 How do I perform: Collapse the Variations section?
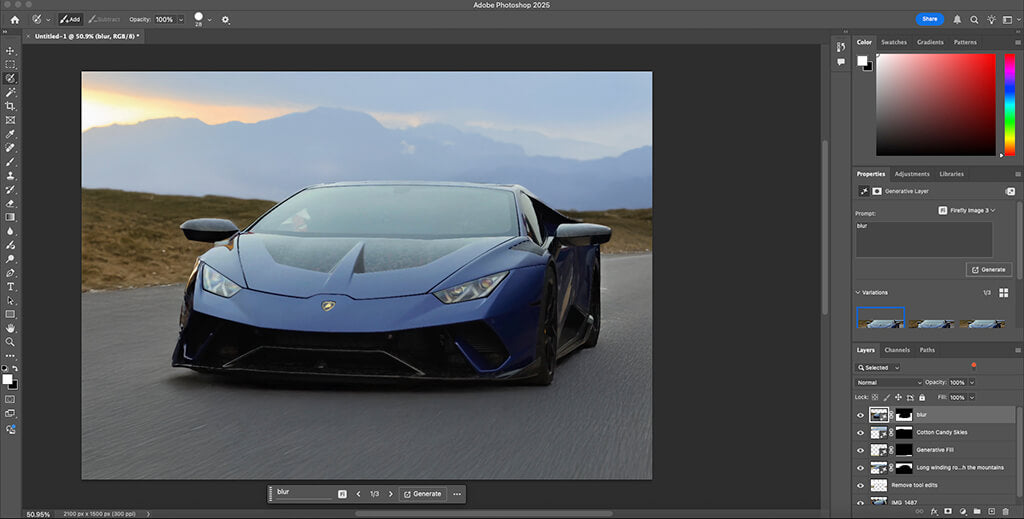[x=857, y=292]
